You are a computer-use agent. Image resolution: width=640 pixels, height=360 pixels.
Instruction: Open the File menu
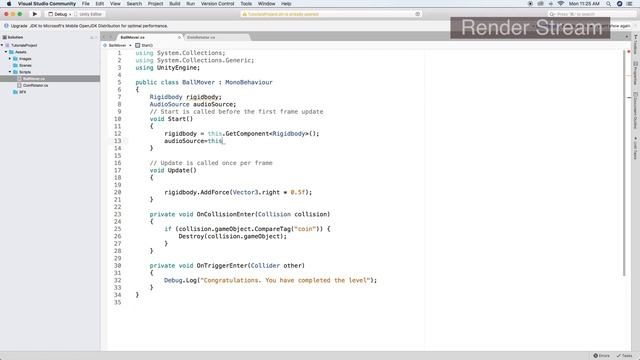pos(85,3)
